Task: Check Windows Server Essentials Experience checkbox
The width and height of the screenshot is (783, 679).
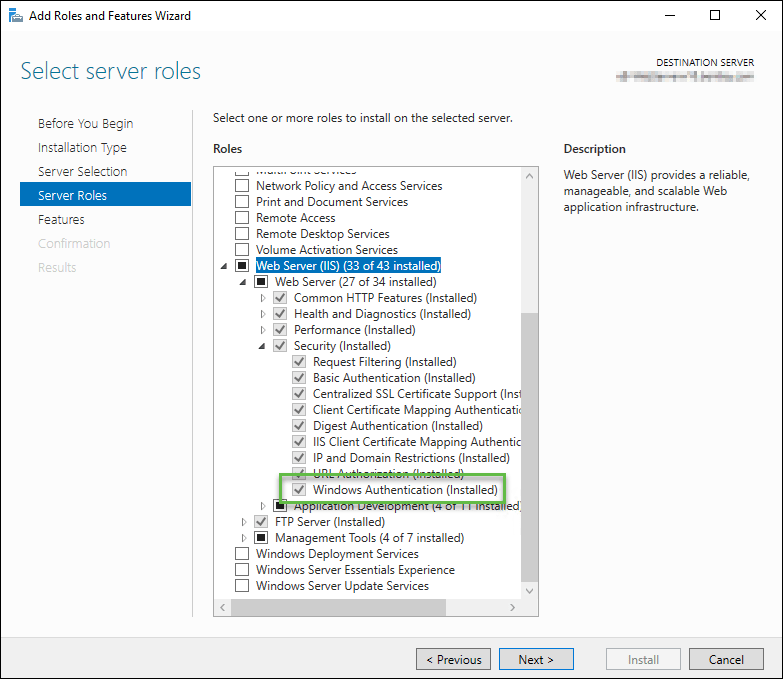Action: point(242,570)
